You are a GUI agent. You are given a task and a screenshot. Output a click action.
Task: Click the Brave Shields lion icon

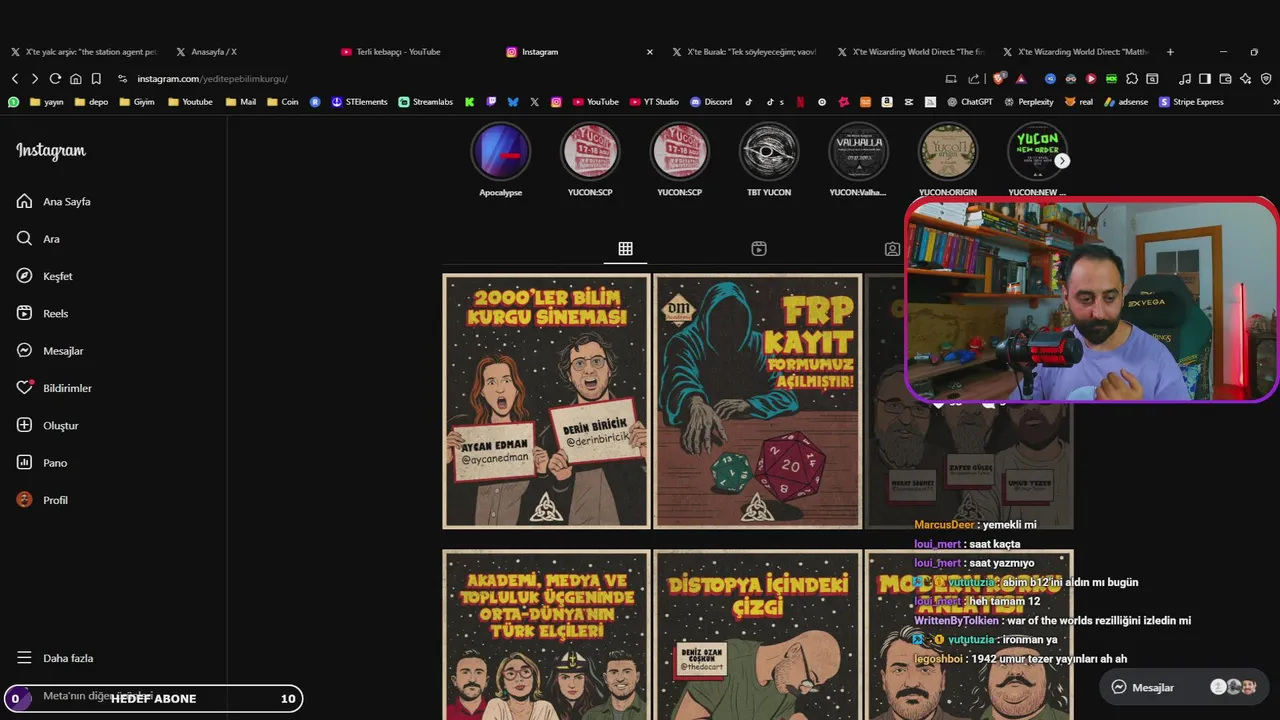click(999, 79)
